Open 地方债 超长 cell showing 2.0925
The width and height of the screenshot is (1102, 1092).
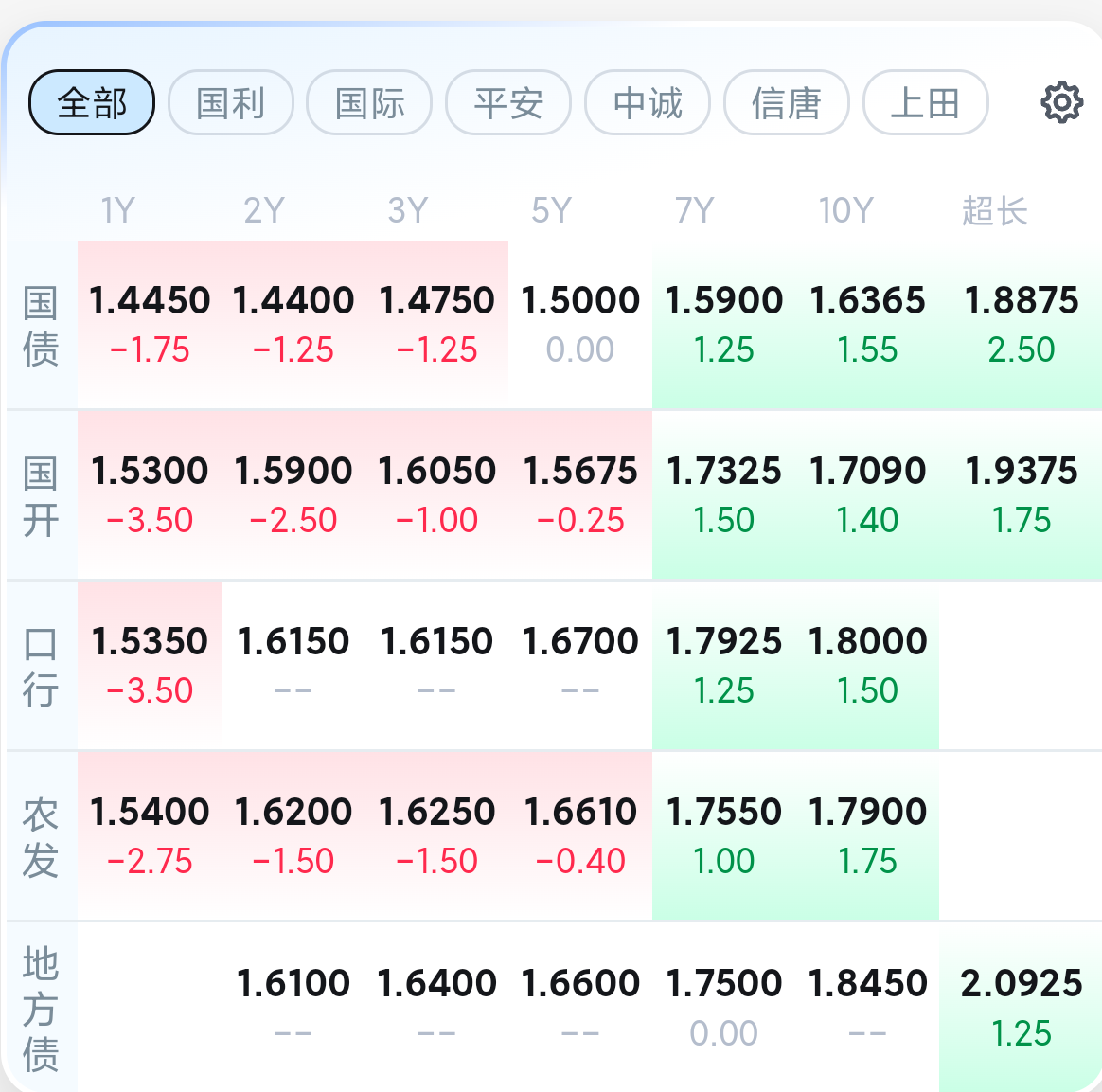coord(1021,1007)
